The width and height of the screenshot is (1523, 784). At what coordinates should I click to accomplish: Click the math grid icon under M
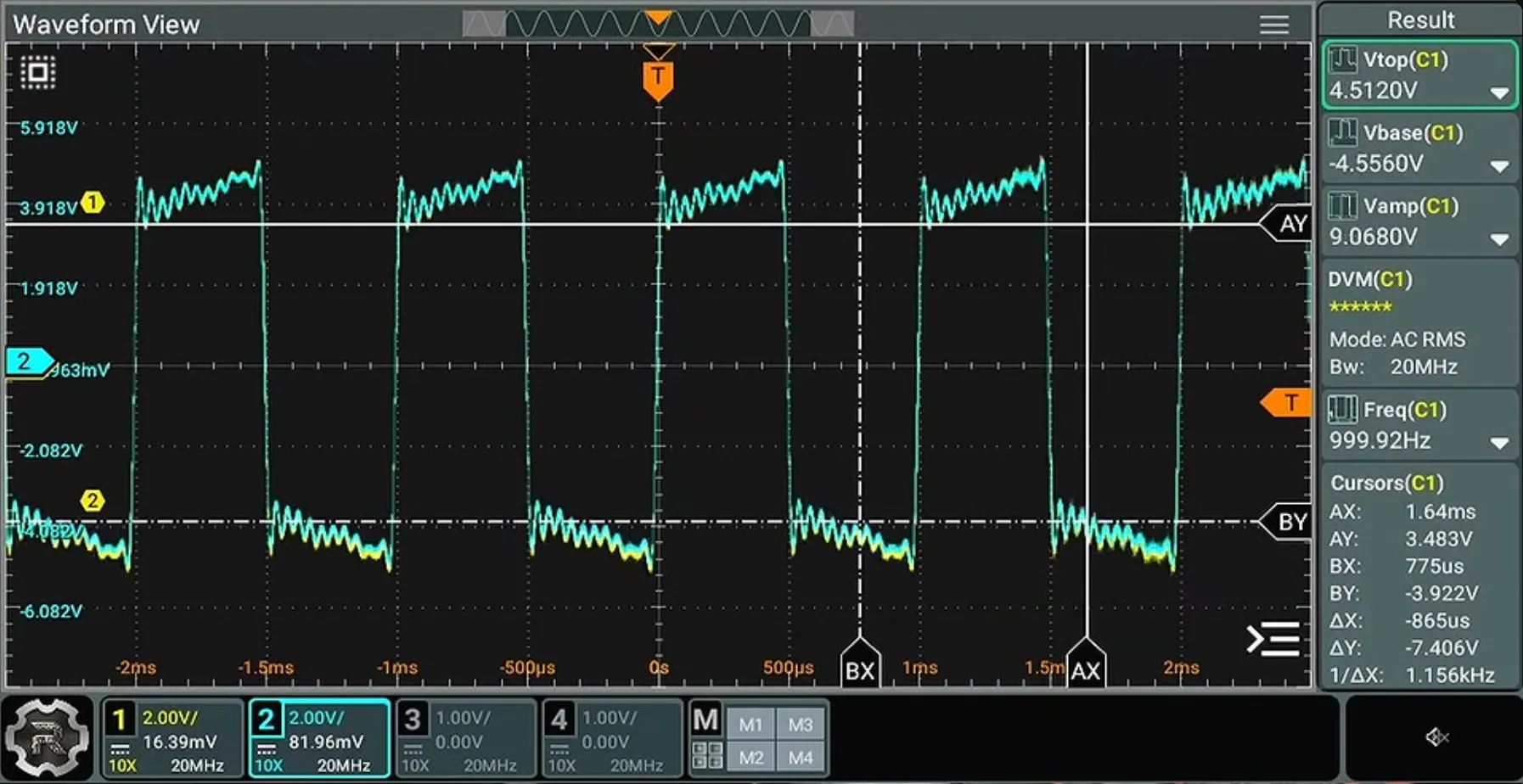pyautogui.click(x=707, y=755)
